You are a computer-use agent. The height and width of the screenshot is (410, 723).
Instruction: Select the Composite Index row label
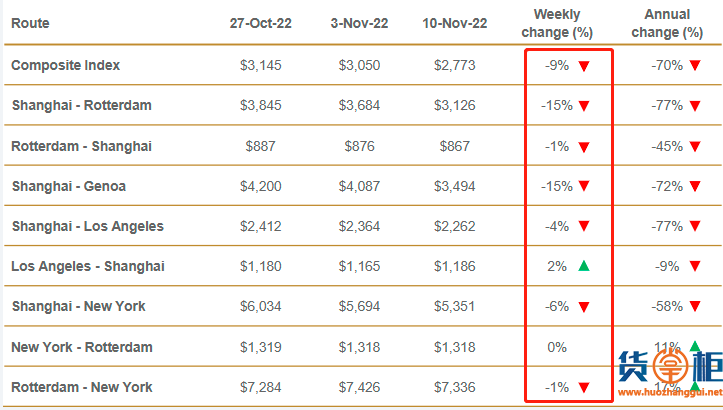click(65, 65)
